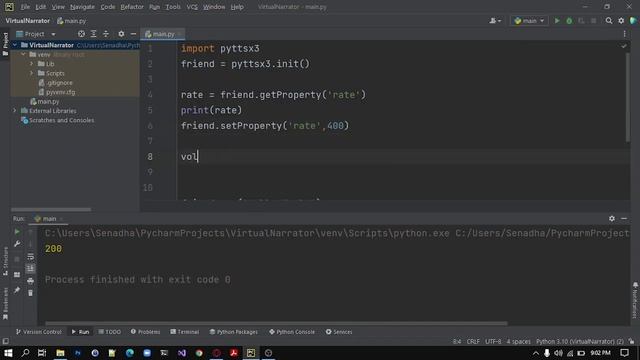
Task: Open the TODO tool window
Action: [109, 332]
